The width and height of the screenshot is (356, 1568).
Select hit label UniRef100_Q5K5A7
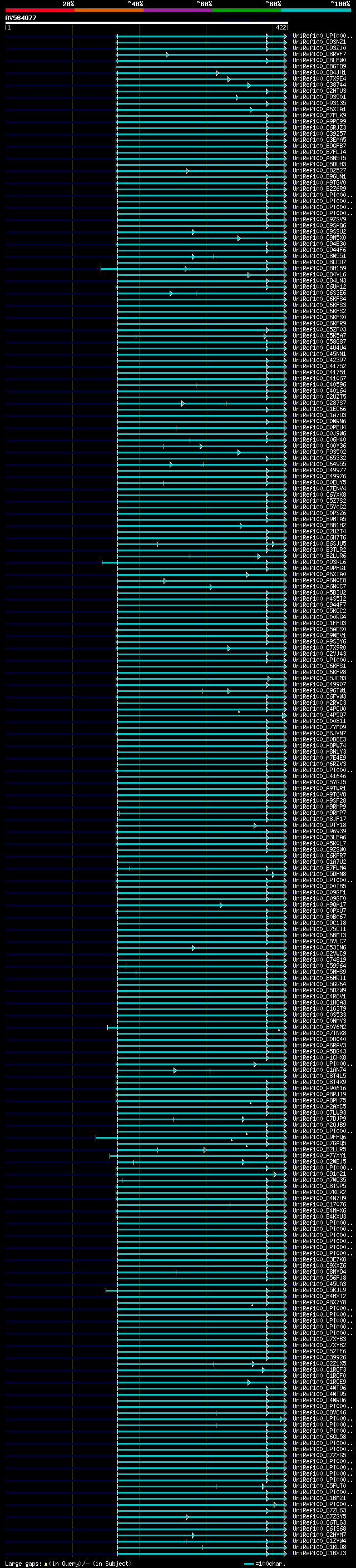click(x=319, y=335)
